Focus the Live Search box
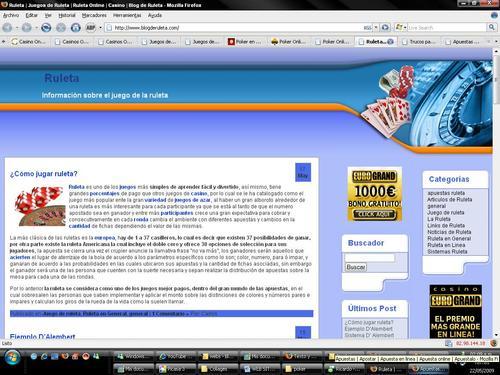 [x=447, y=28]
